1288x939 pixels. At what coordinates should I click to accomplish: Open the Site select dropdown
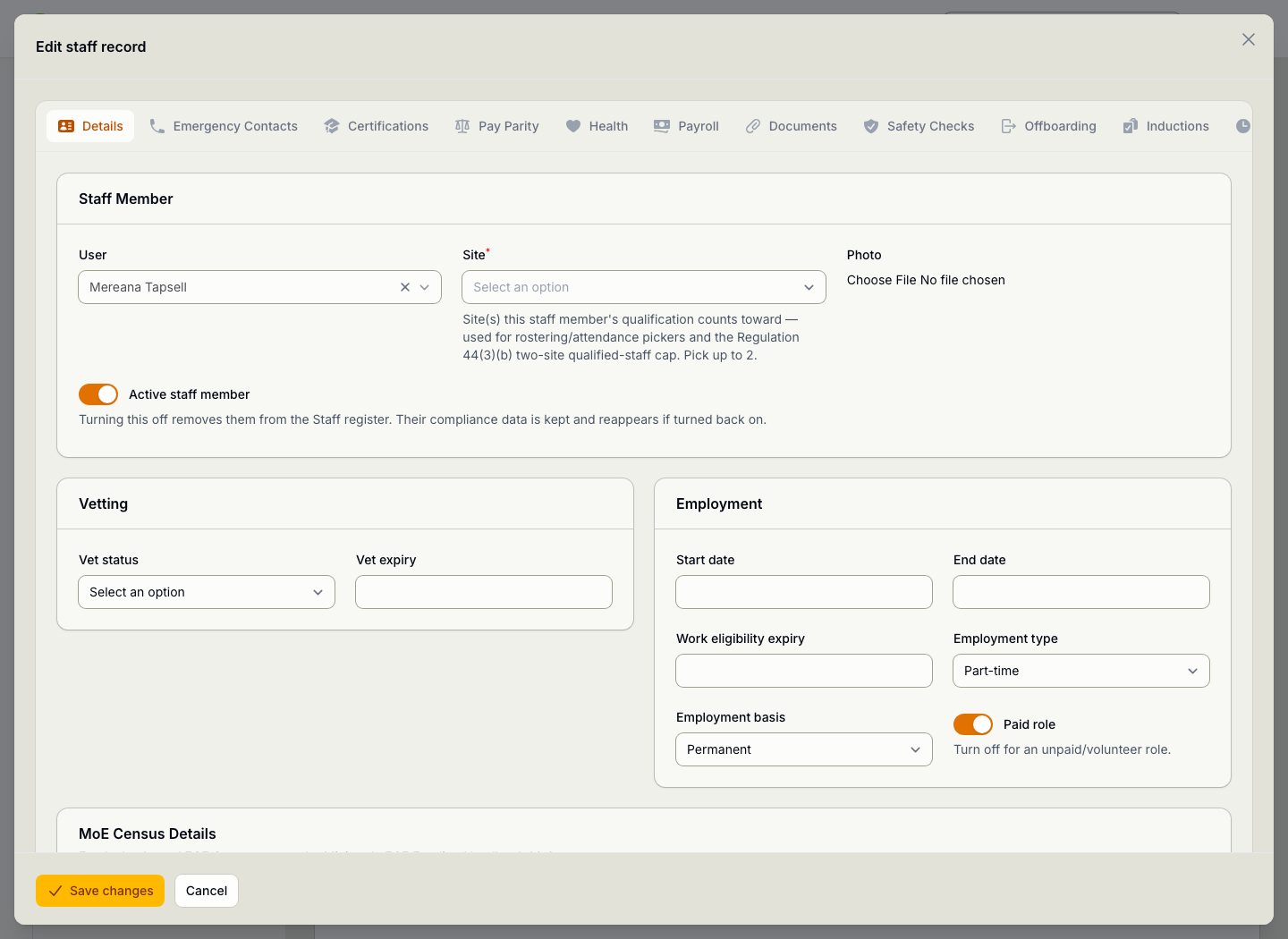(x=644, y=287)
